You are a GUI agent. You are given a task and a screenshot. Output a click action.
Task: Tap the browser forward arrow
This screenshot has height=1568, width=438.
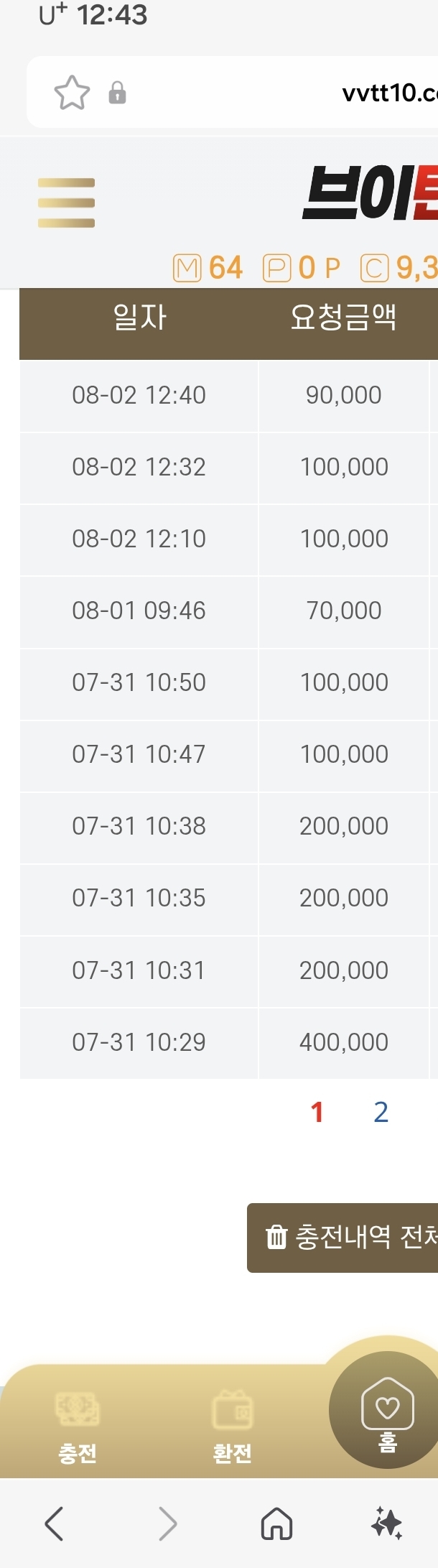click(x=167, y=1523)
